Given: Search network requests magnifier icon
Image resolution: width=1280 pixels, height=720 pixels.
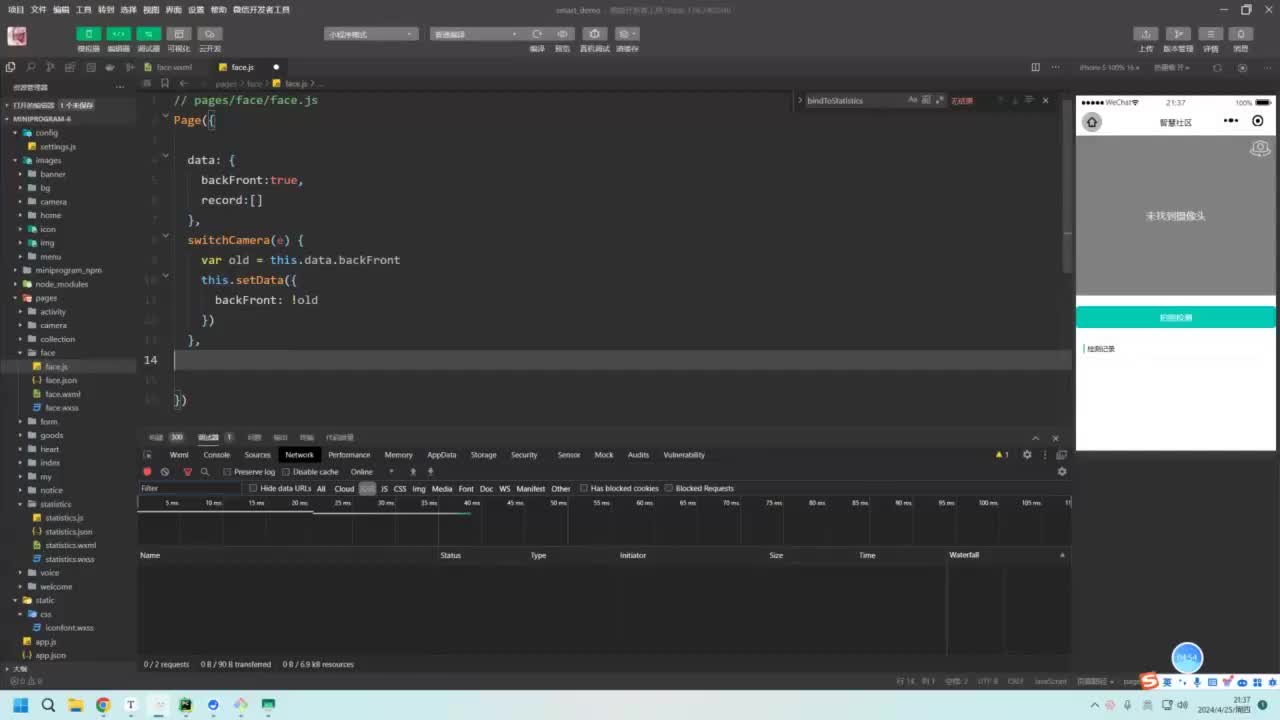Looking at the screenshot, I should (x=205, y=472).
